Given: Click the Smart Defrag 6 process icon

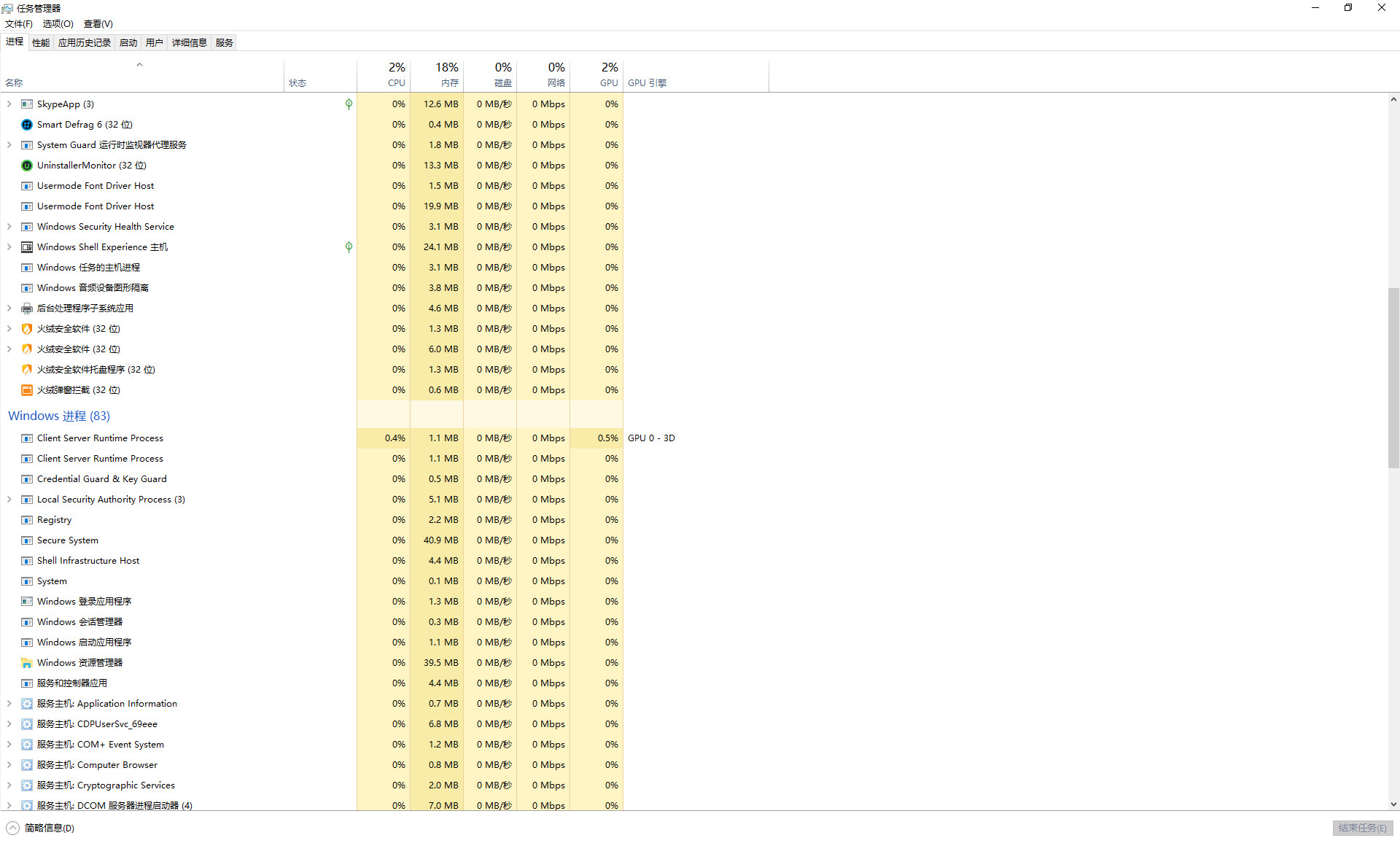Looking at the screenshot, I should click(x=27, y=125).
